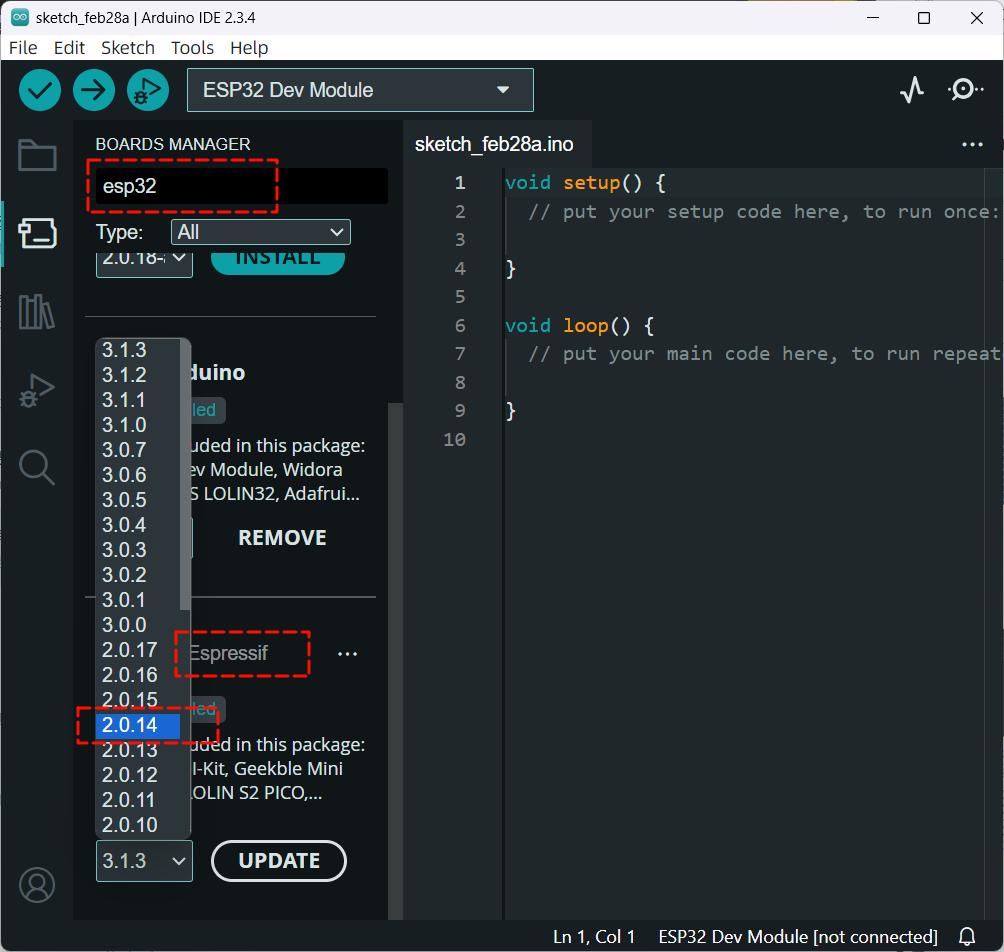Image resolution: width=1004 pixels, height=952 pixels.
Task: Open the Tools menu
Action: tap(192, 48)
